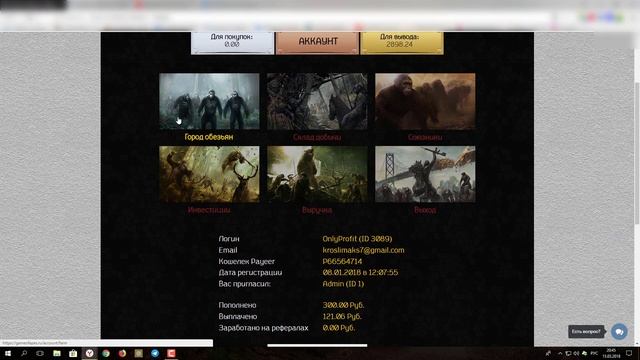
Task: Switch the РУС keyboard language indicator
Action: [x=594, y=353]
